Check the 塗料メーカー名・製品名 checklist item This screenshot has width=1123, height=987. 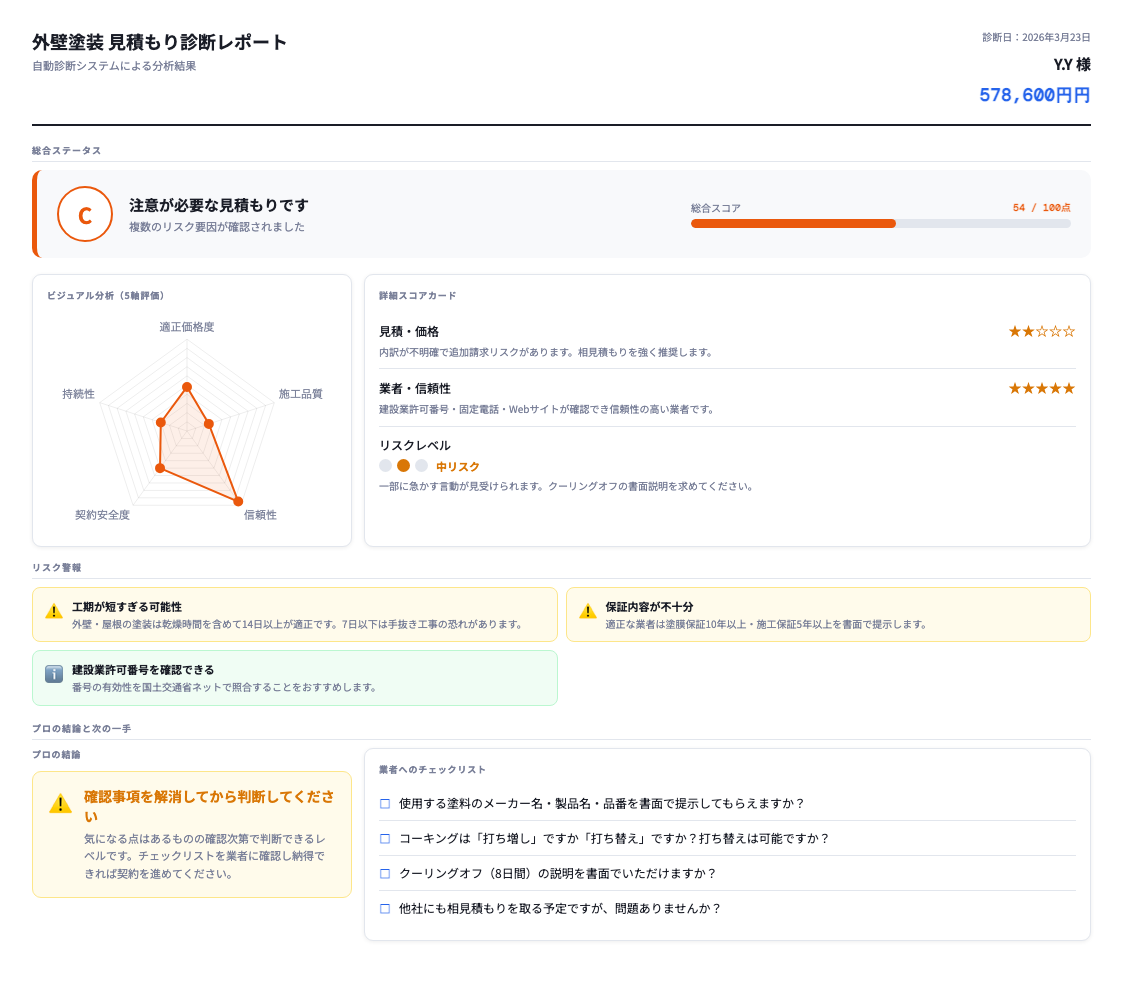tap(384, 803)
